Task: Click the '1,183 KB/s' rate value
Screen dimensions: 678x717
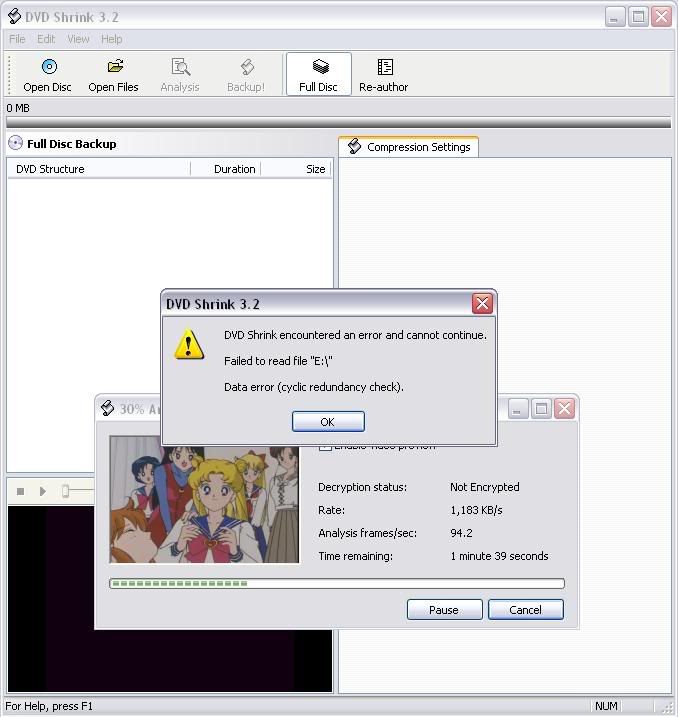Action: click(x=476, y=510)
